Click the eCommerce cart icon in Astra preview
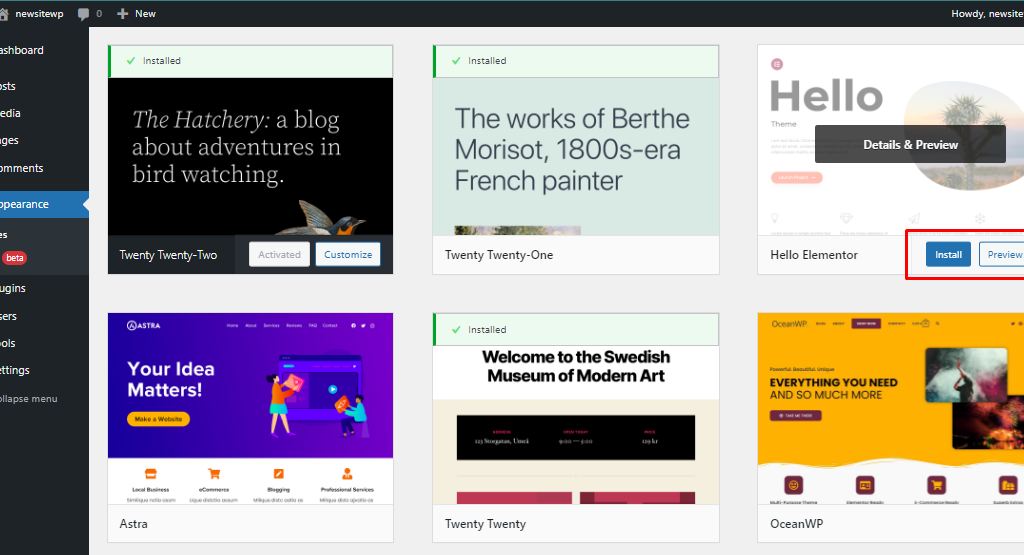Image resolution: width=1024 pixels, height=555 pixels. [214, 474]
